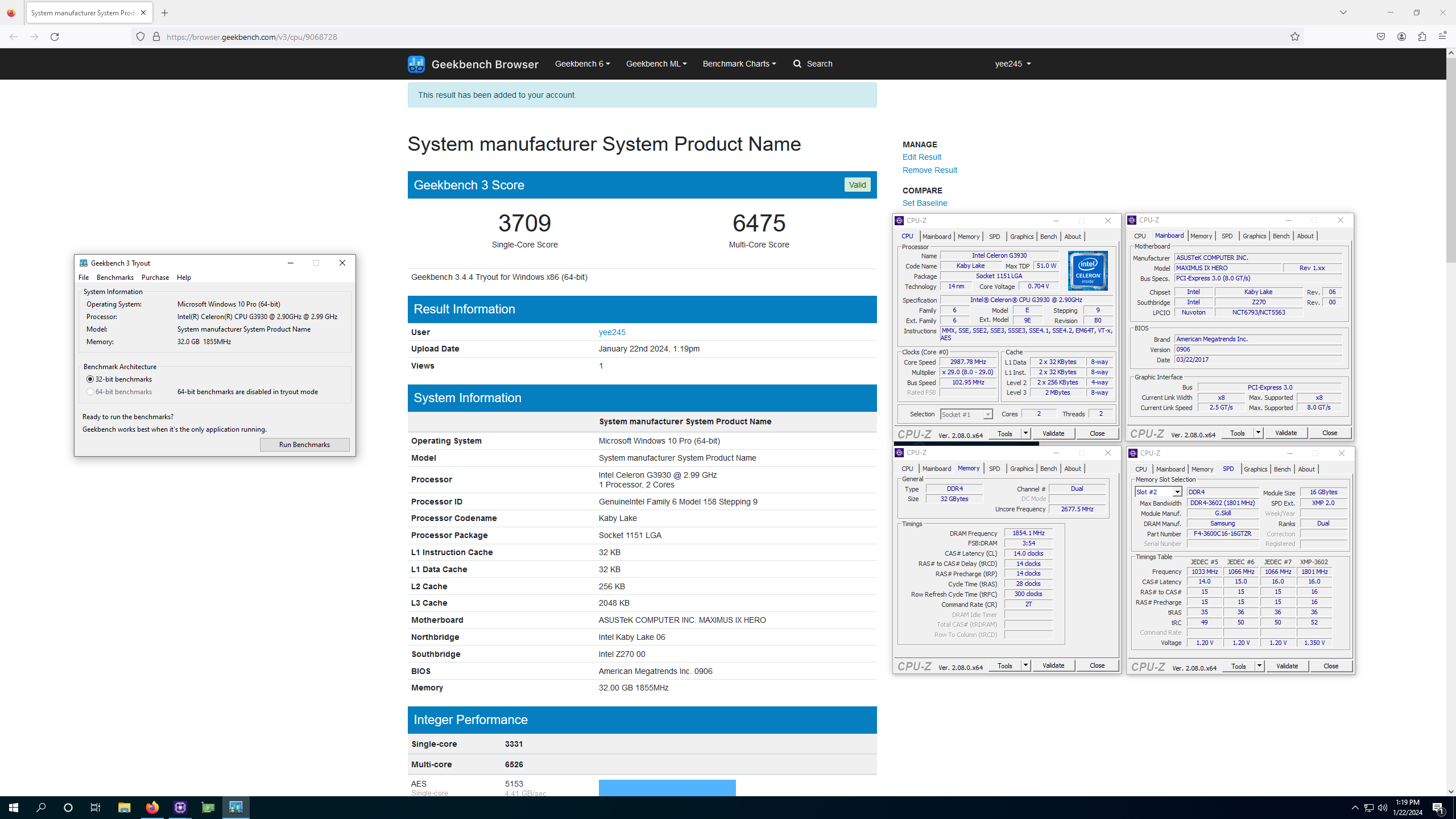Open Windows taskbar search
This screenshot has height=819, width=1456.
point(41,808)
